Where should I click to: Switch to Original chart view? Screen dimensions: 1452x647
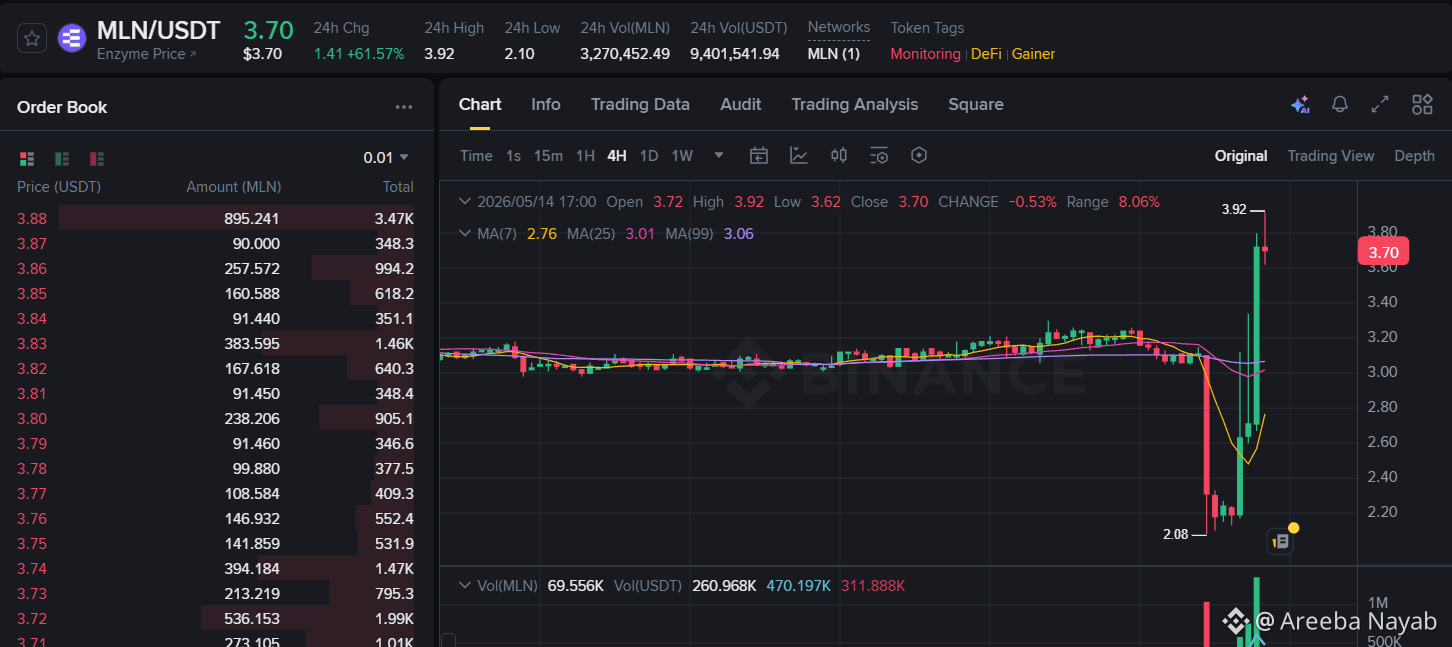1241,156
